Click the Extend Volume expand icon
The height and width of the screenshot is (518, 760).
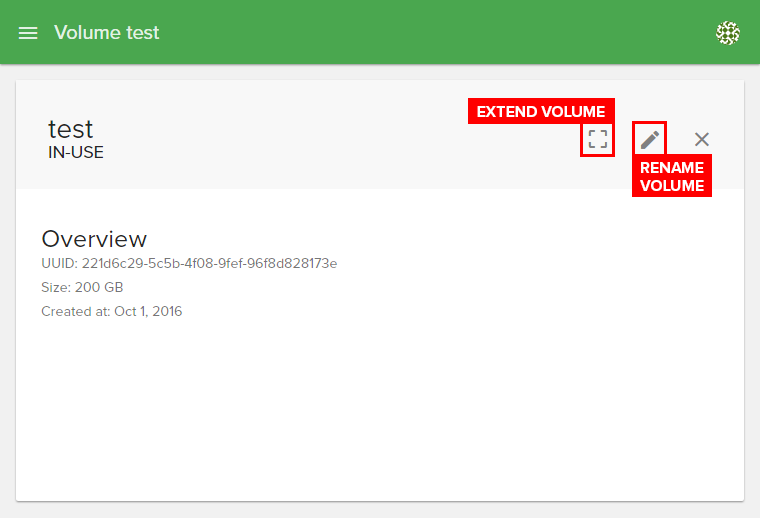(598, 139)
